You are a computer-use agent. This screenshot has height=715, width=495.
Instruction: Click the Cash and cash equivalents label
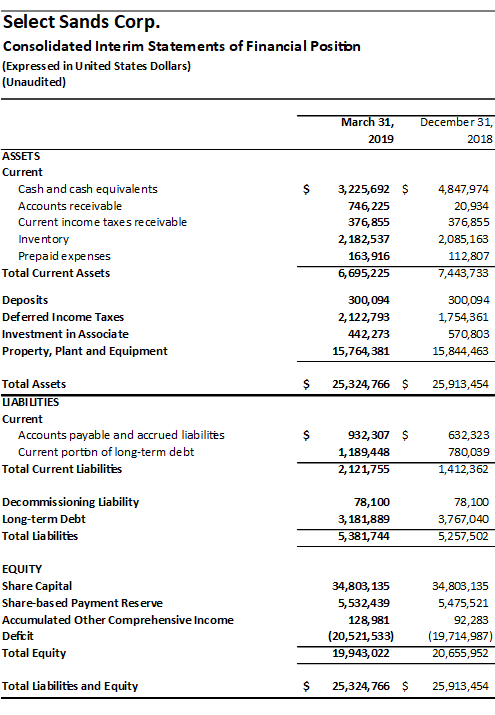[88, 189]
